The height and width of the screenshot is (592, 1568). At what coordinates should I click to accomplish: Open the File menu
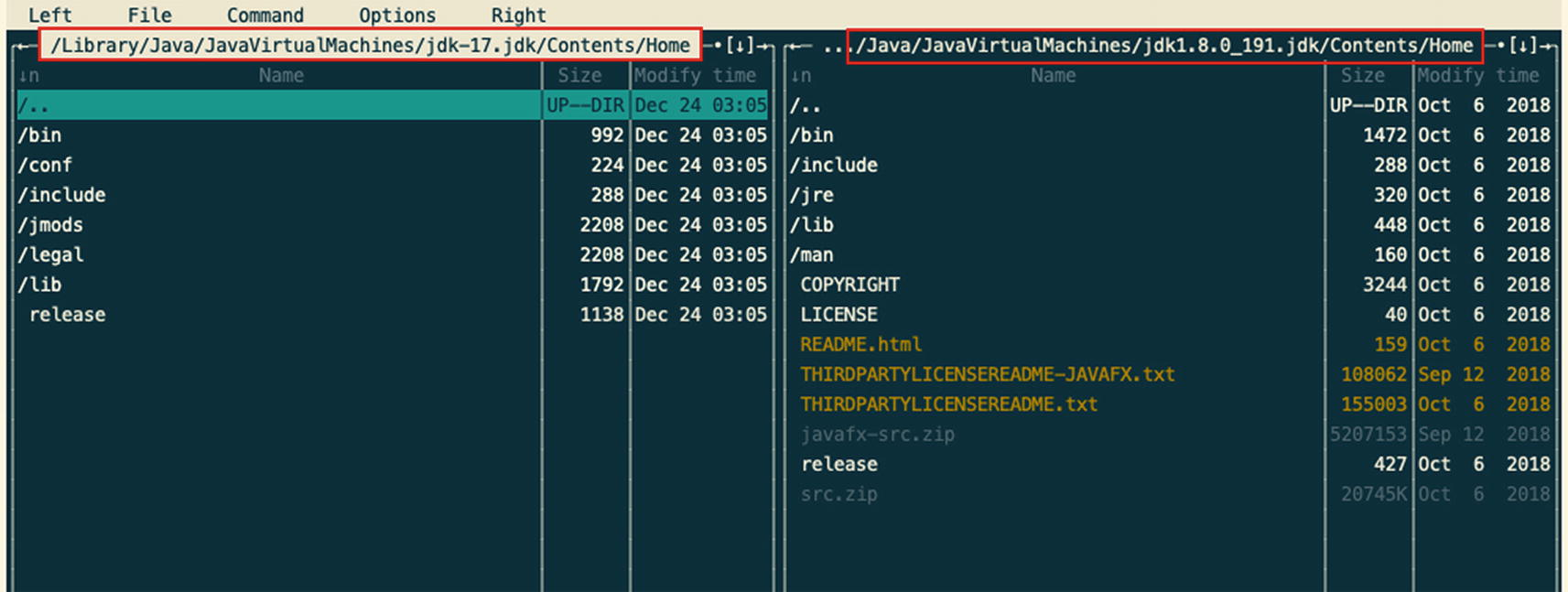(x=149, y=15)
